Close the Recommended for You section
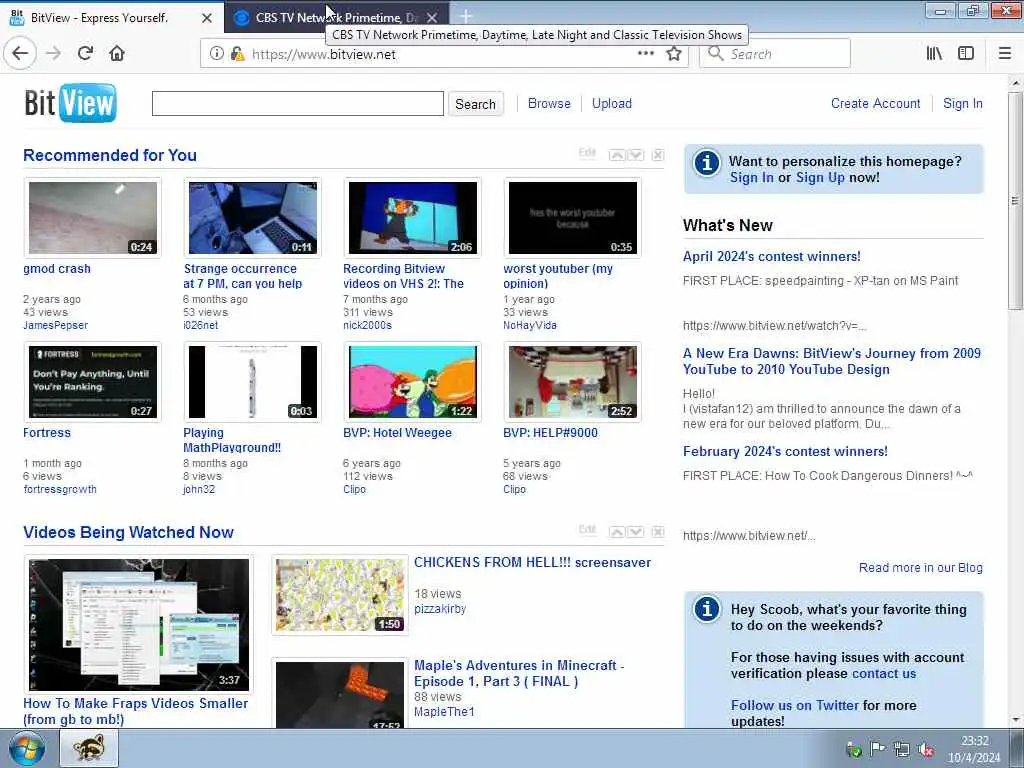This screenshot has width=1024, height=768. (x=658, y=155)
